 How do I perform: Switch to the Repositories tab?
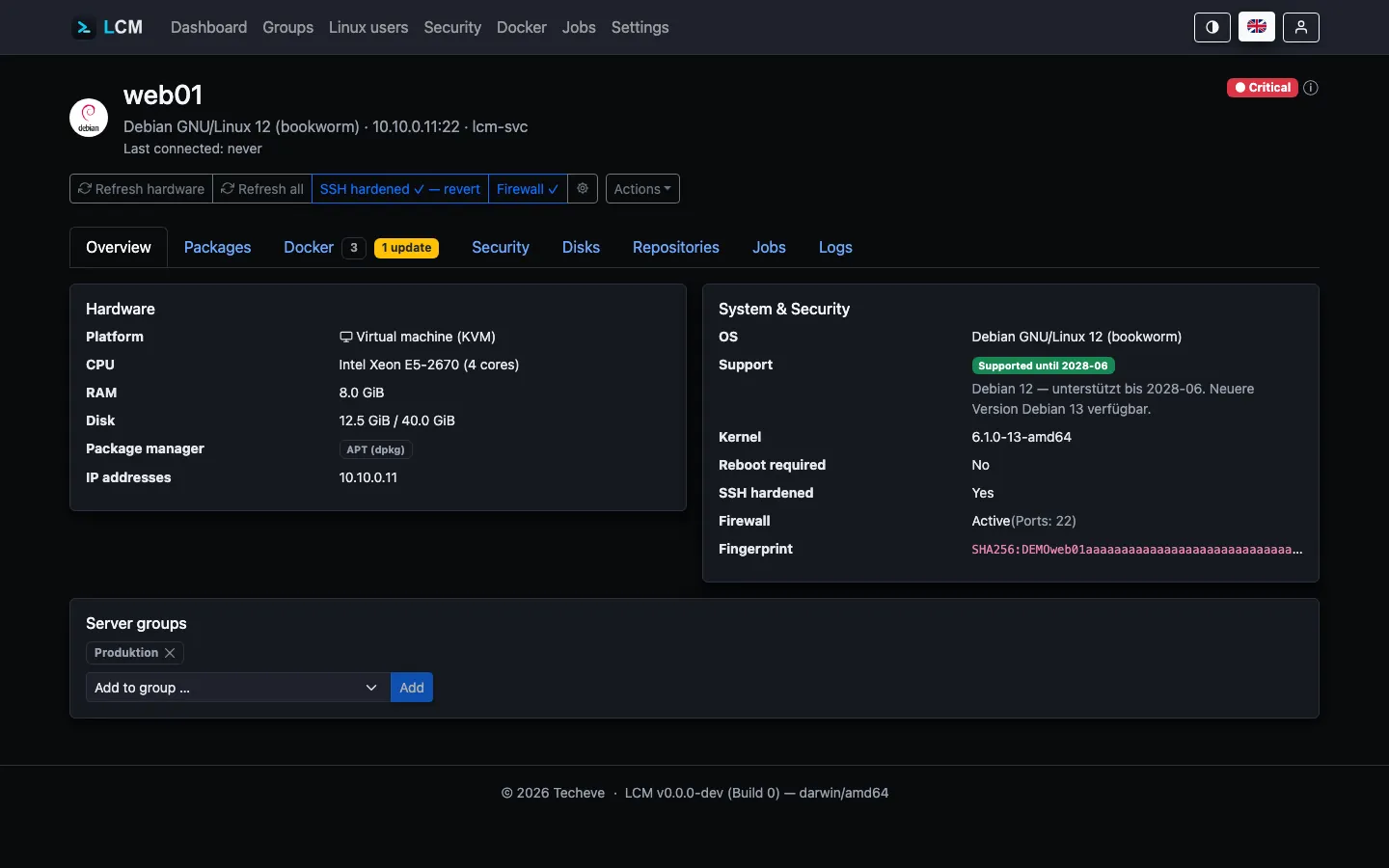[676, 247]
